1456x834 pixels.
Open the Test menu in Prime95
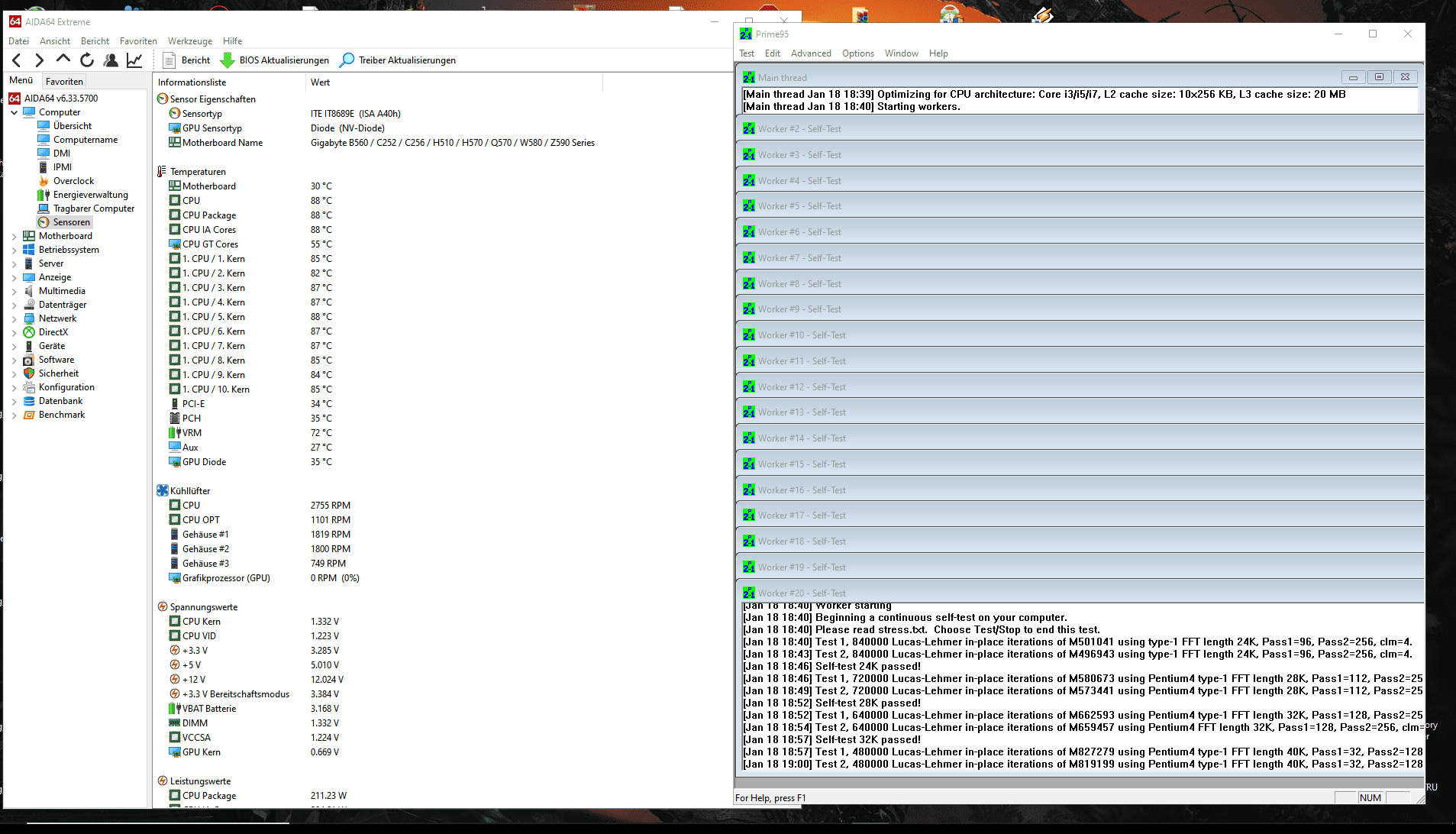[747, 53]
